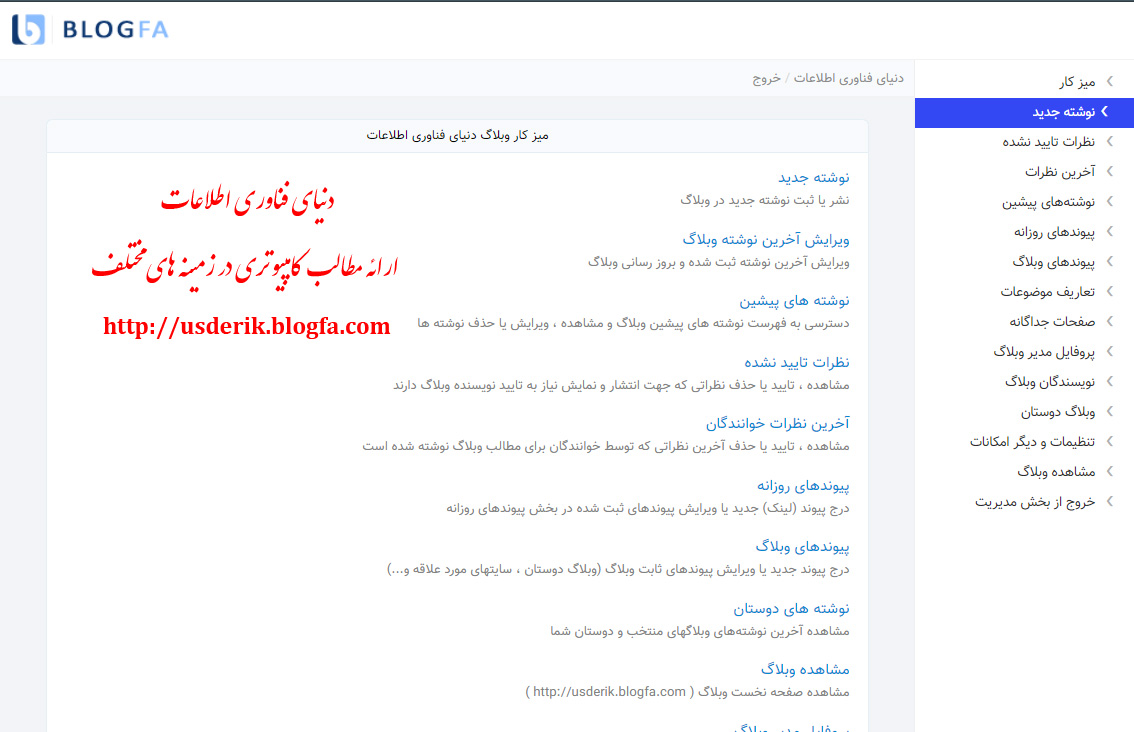Open آخرین نظرات خوانندگان link
This screenshot has width=1134, height=732.
click(x=777, y=423)
